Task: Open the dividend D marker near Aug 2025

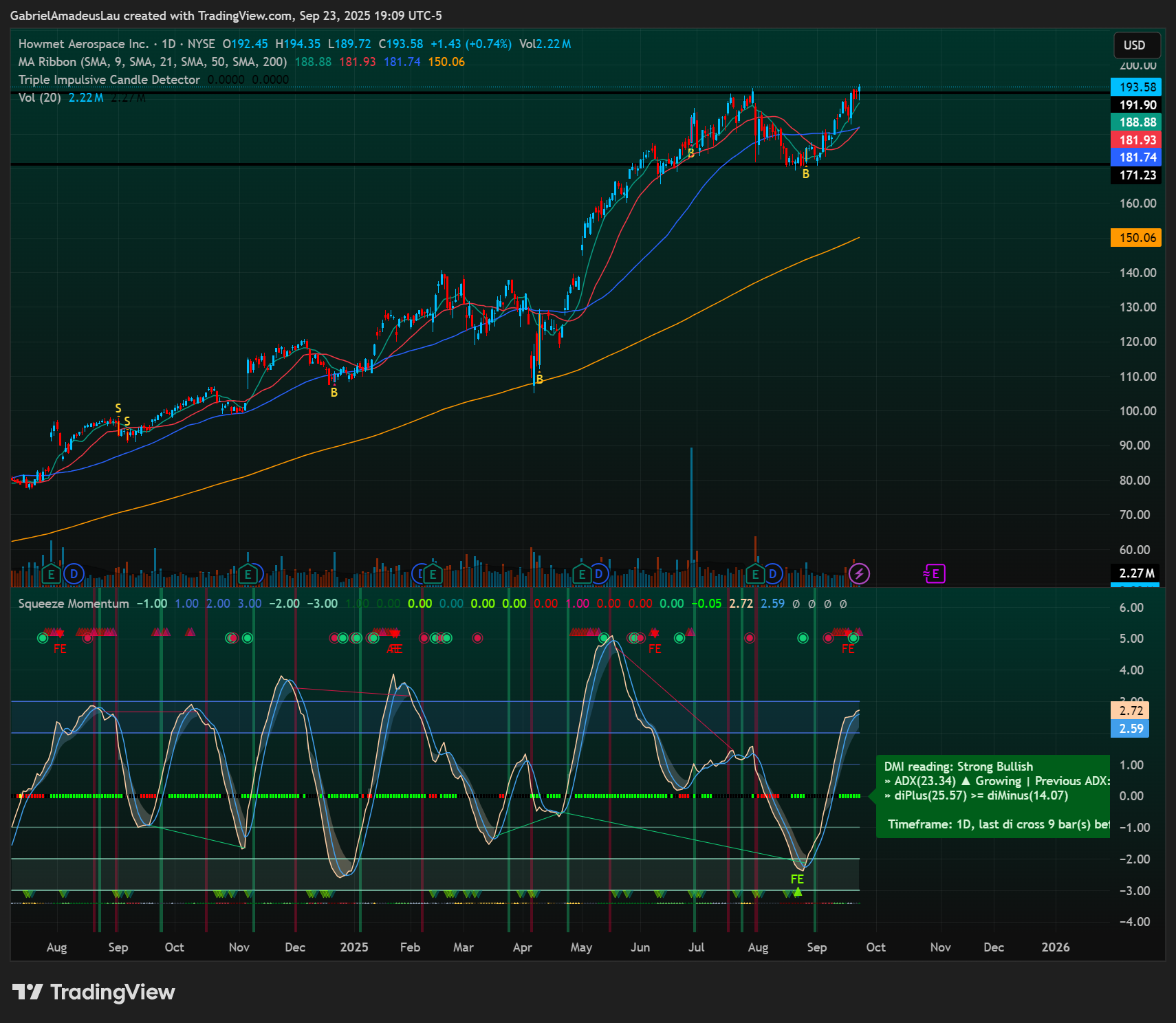Action: 773,573
